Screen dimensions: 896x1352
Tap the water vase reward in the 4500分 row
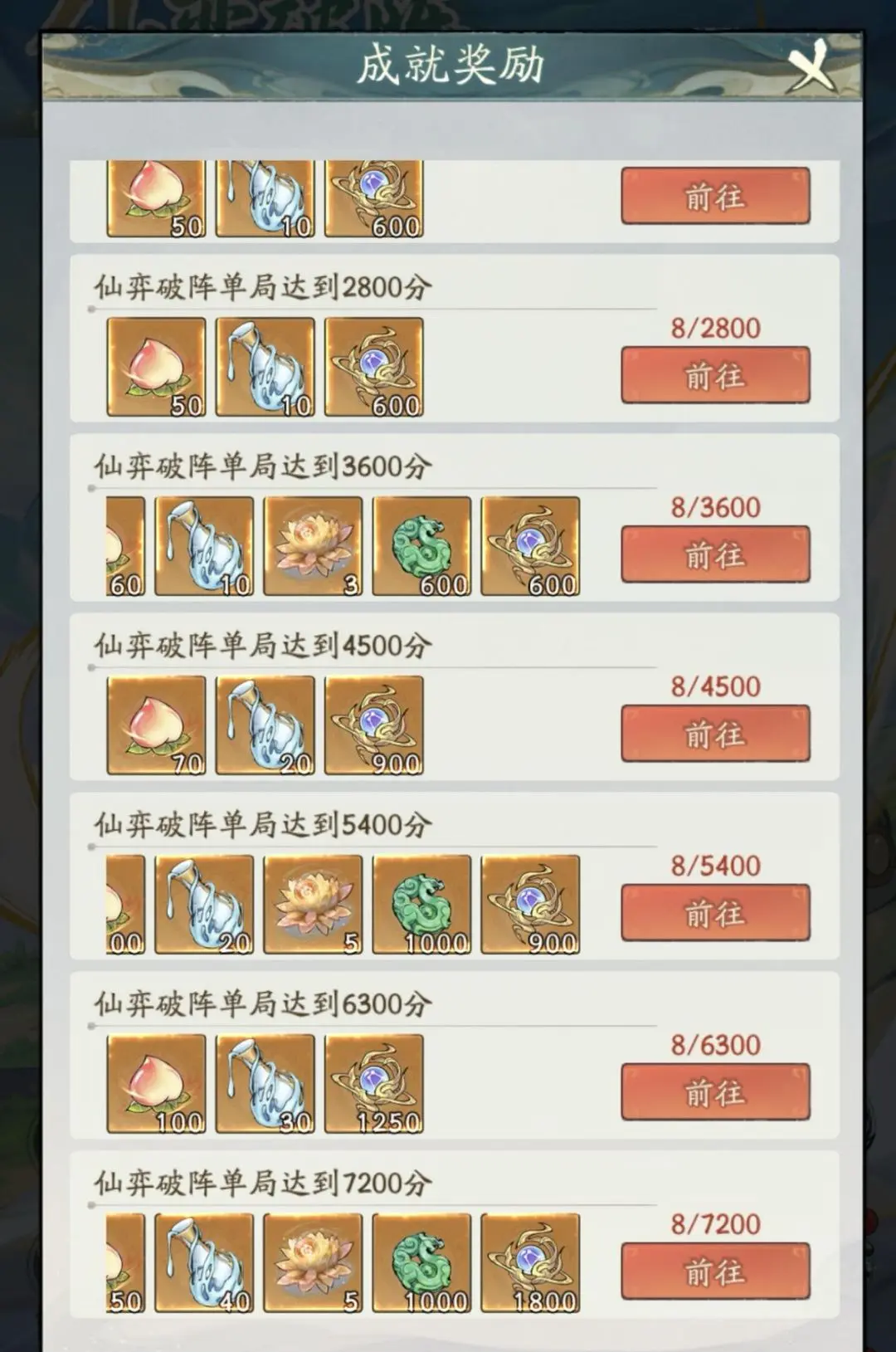[x=265, y=725]
